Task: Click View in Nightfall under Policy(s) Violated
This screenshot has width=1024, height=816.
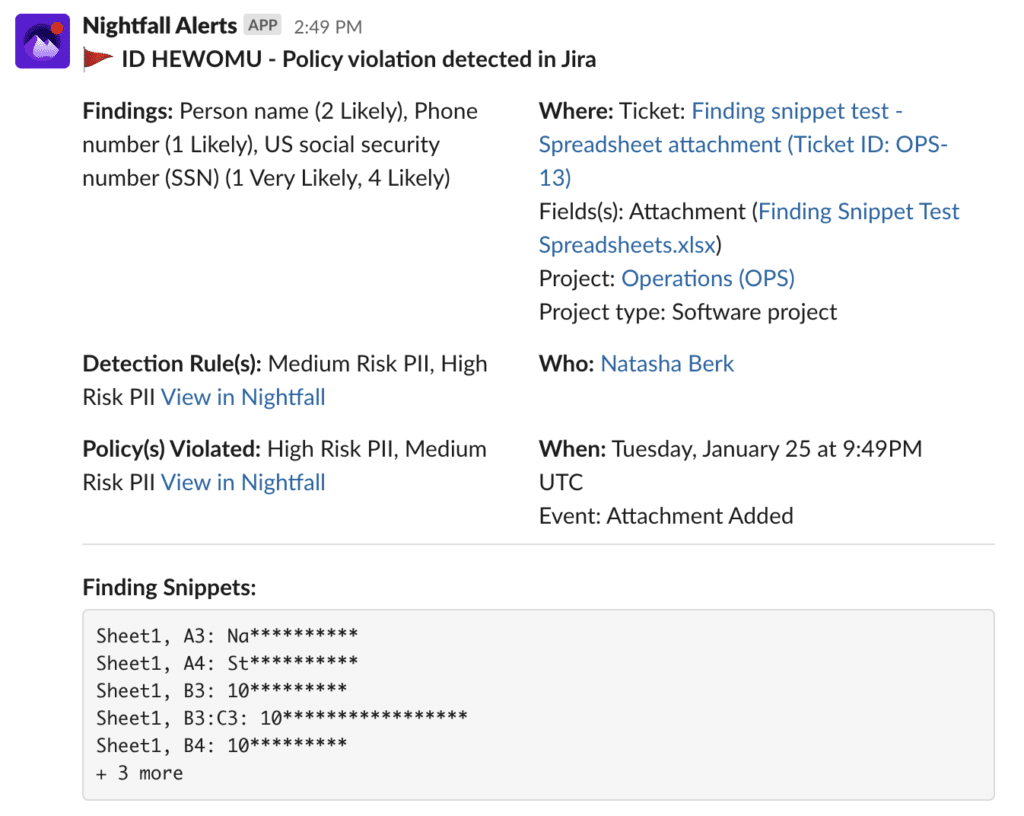Action: point(243,482)
